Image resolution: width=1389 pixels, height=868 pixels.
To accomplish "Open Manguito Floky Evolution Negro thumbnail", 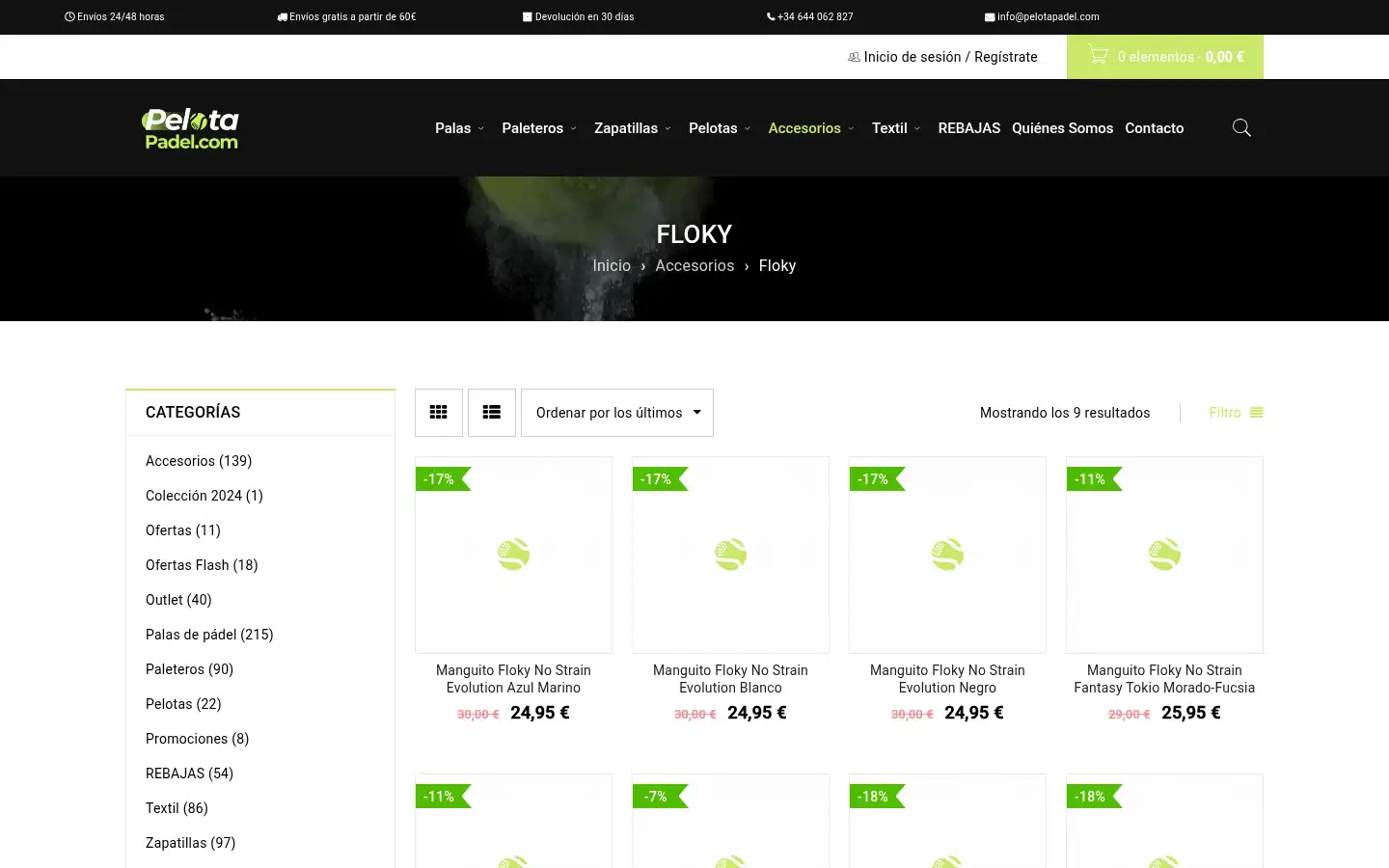I will (947, 555).
